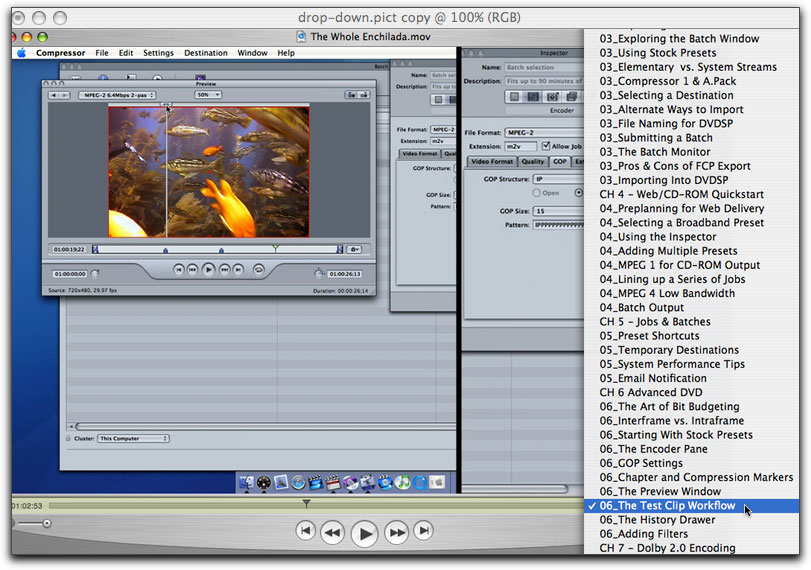This screenshot has width=811, height=570.
Task: Open the Cluster This Computer popup
Action: [133, 439]
